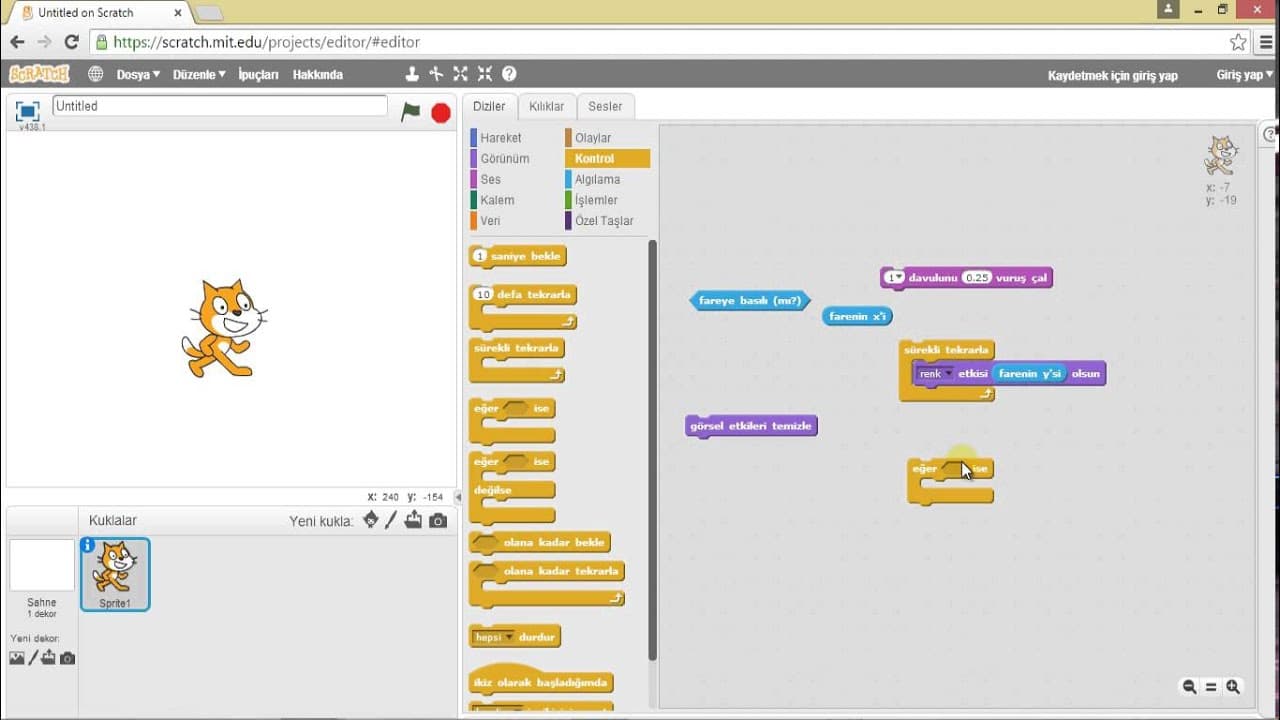Click the block help question mark icon
Viewport: 1280px width, 720px height.
[x=509, y=74]
